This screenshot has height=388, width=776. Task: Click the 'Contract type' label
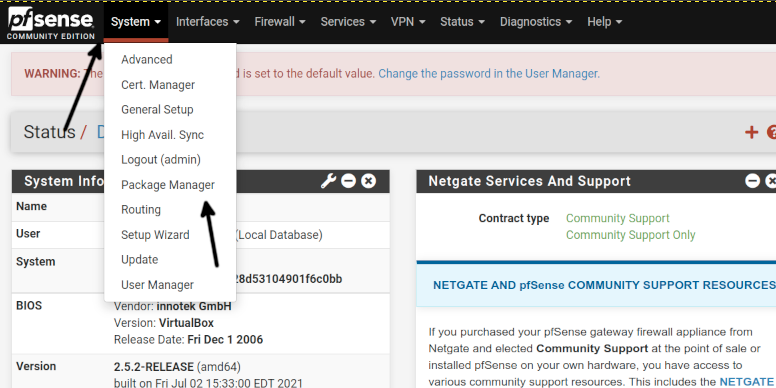pos(514,218)
